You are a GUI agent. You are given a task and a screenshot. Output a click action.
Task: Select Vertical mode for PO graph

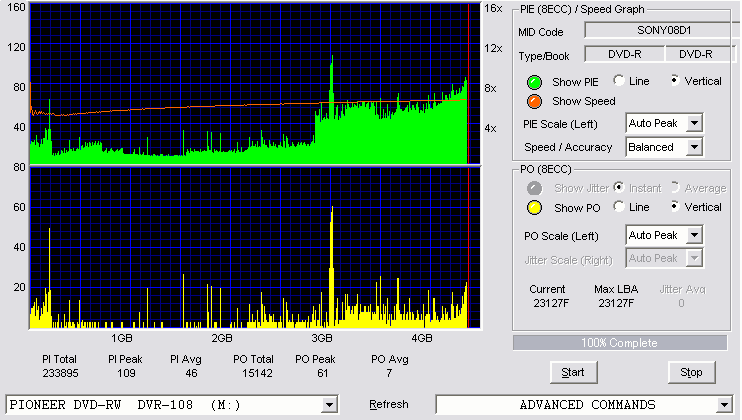tap(675, 206)
